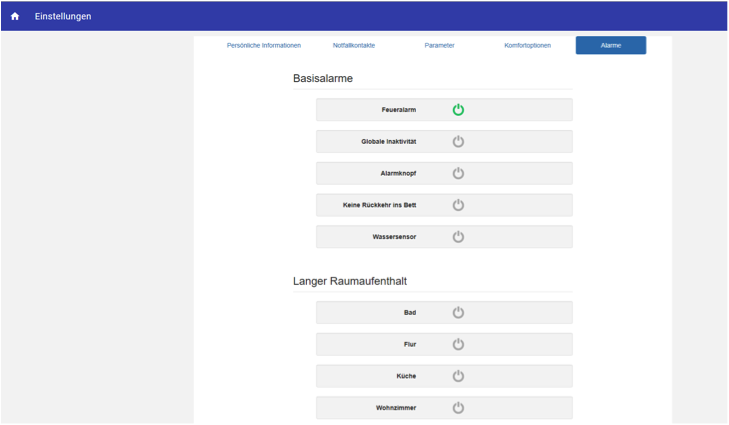Click the Langer Raumaufenthalt heading
The height and width of the screenshot is (425, 729).
(350, 281)
